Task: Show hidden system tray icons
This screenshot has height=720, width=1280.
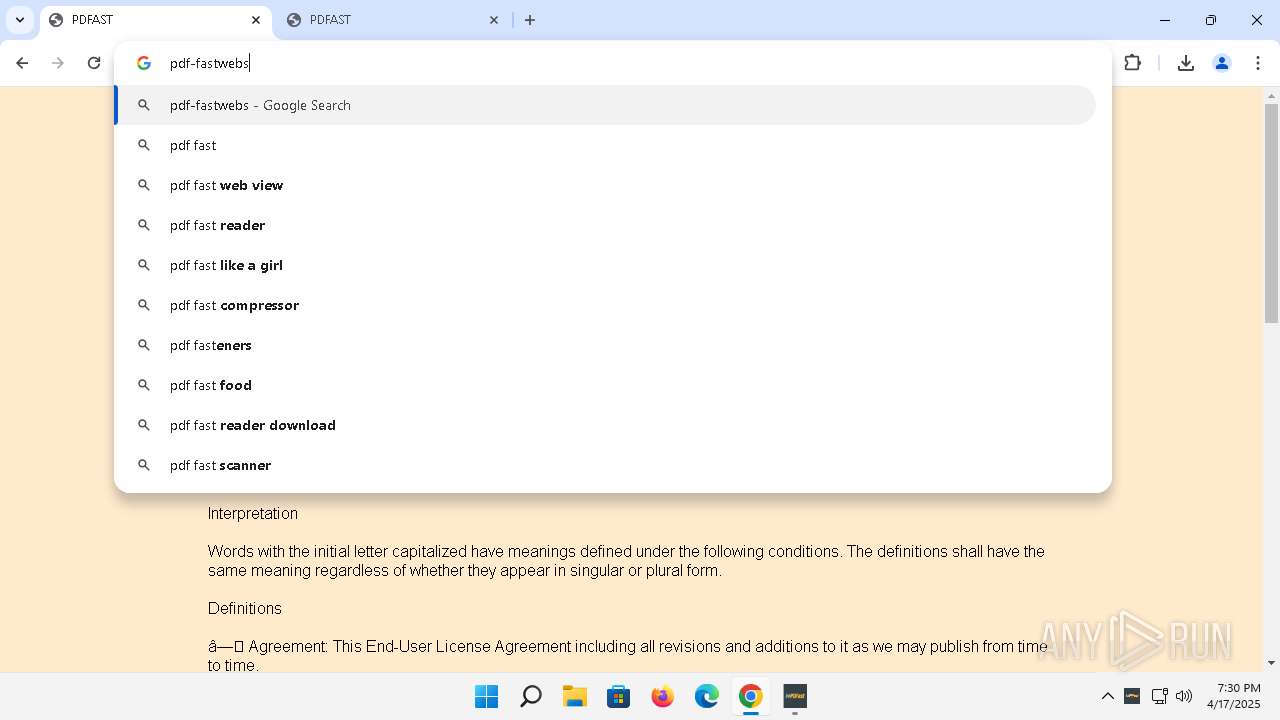Action: click(x=1108, y=696)
